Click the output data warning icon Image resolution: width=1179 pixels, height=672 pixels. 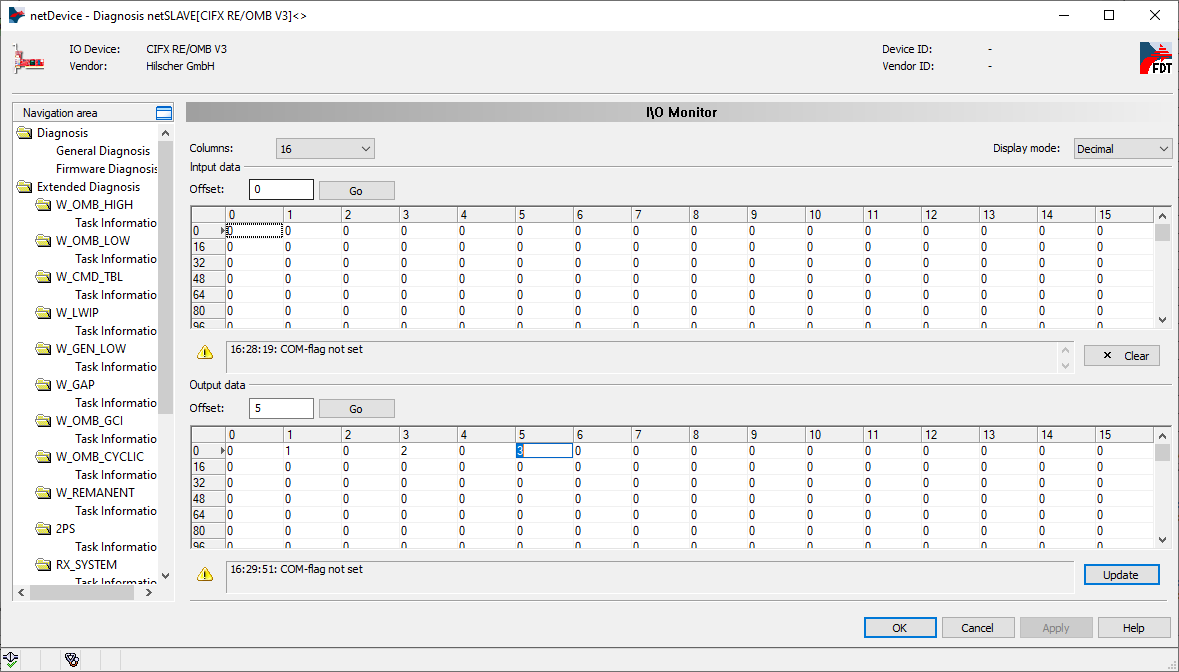click(205, 574)
